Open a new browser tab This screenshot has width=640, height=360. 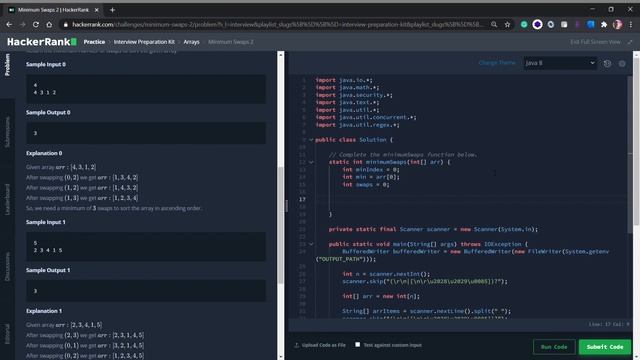click(112, 10)
